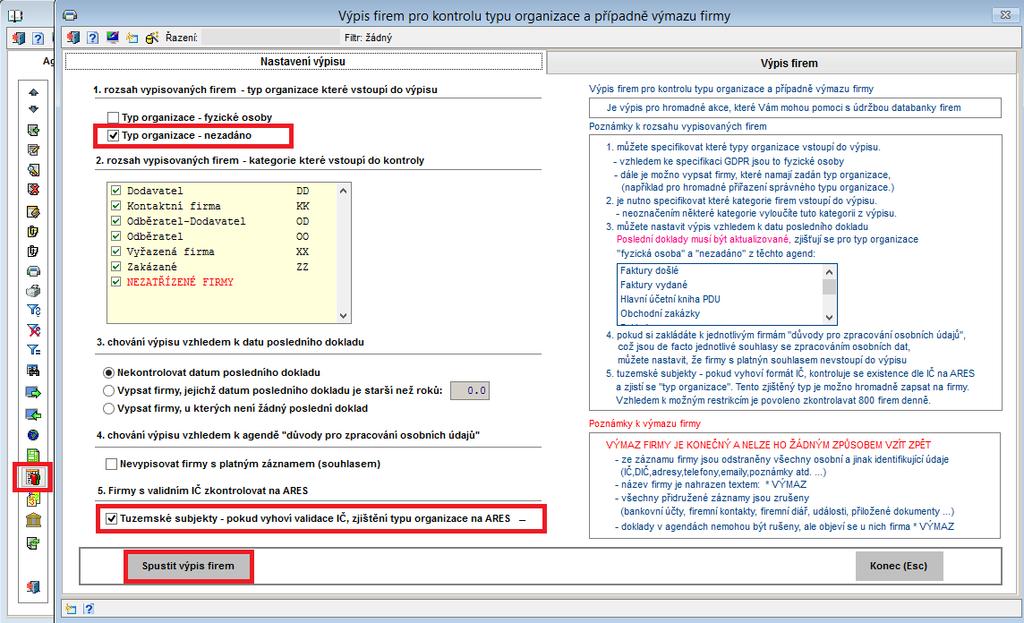Click the highlighted red people firm-listing icon
The width and height of the screenshot is (1024, 623).
point(33,477)
